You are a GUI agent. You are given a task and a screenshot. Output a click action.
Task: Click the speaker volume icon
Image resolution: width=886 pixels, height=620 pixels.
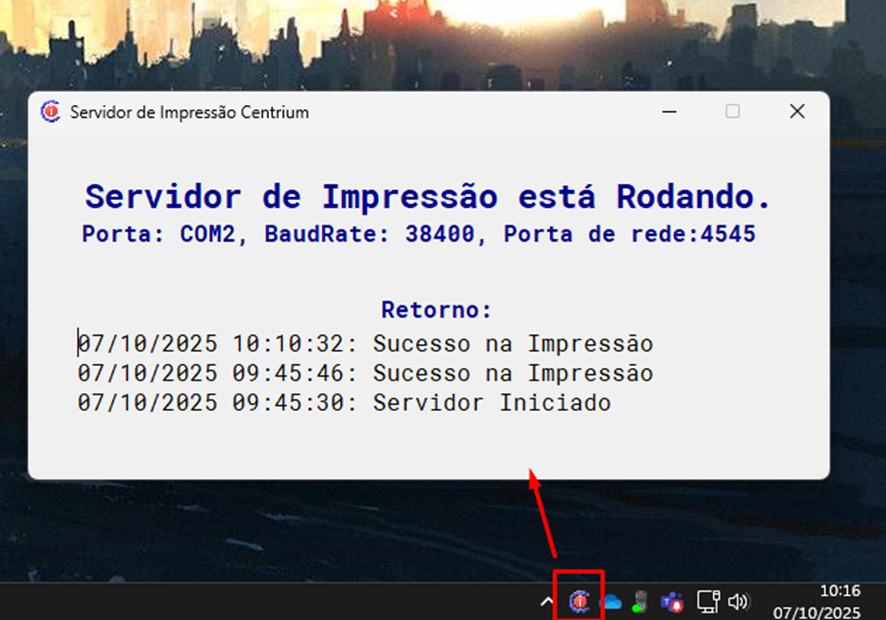point(738,602)
